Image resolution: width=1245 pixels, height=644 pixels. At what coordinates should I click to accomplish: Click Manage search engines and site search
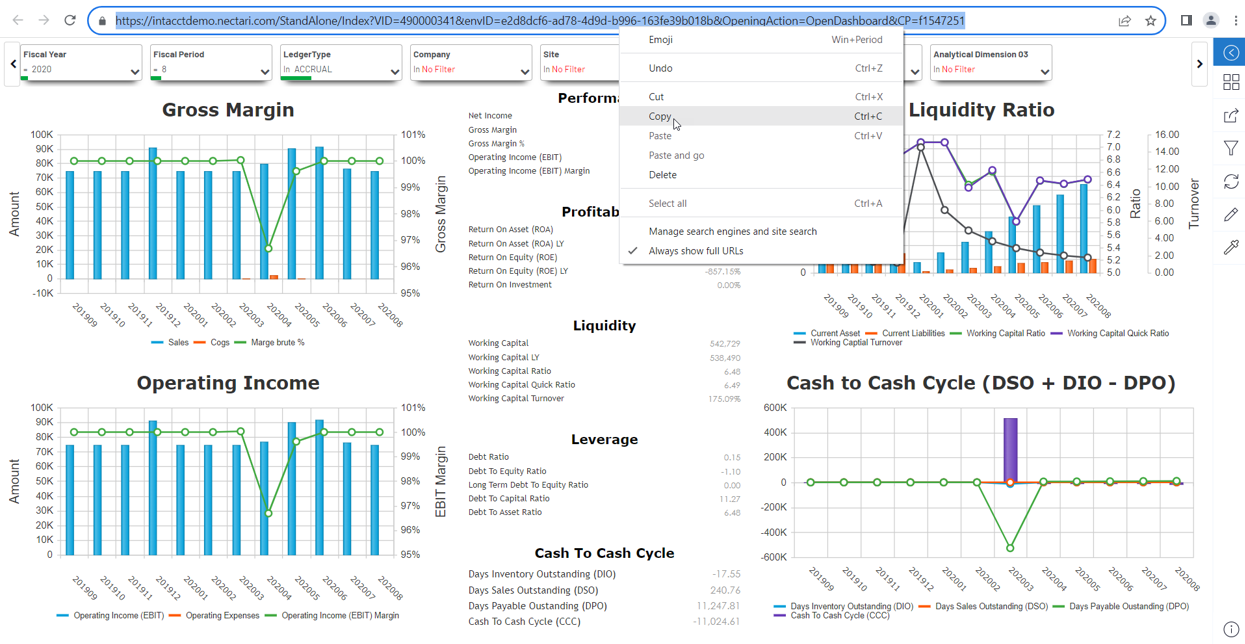(732, 231)
